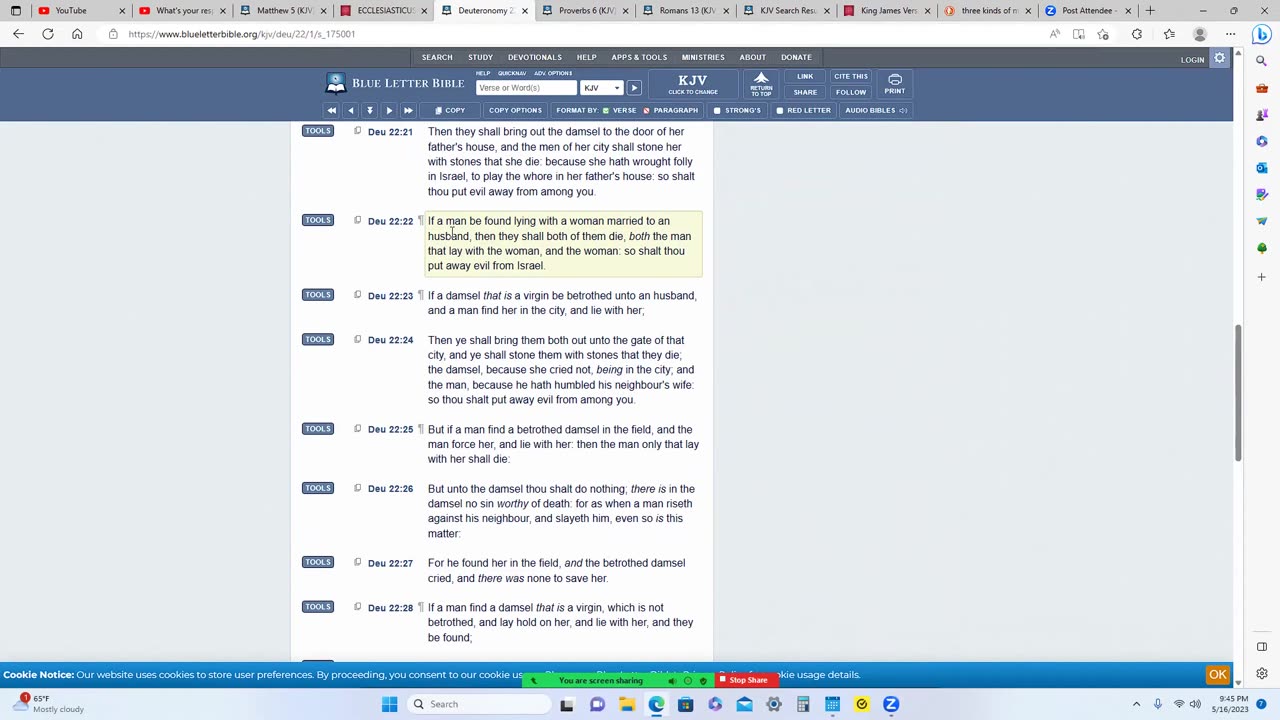Open the Study menu

tap(480, 57)
